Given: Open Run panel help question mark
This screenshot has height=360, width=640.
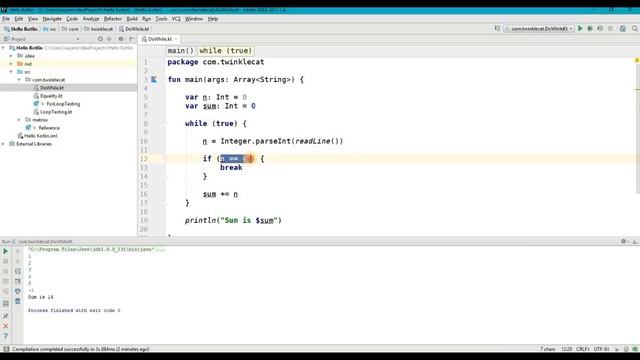Looking at the screenshot, I should [6, 336].
